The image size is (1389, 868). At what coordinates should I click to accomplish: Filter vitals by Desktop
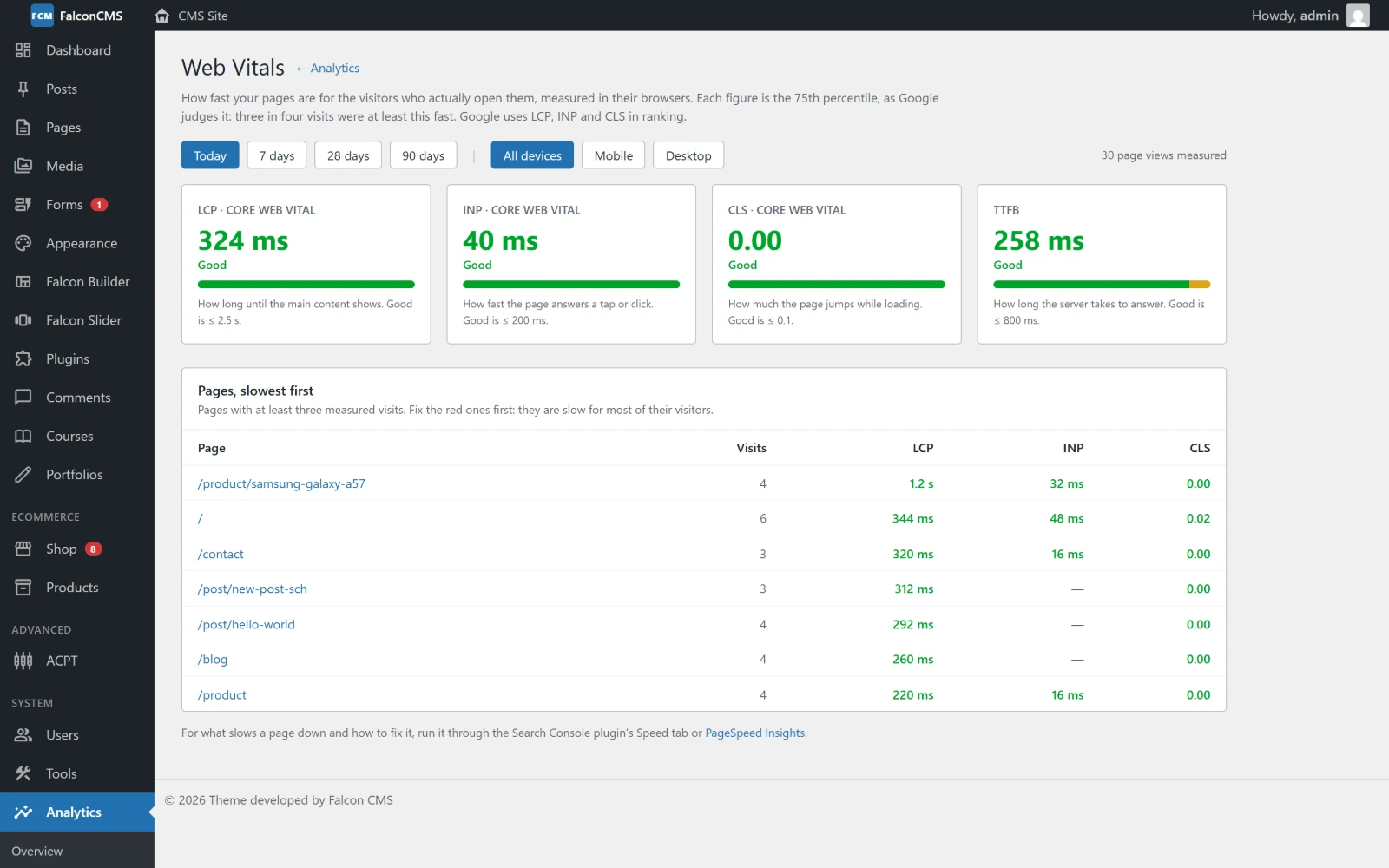pyautogui.click(x=688, y=155)
